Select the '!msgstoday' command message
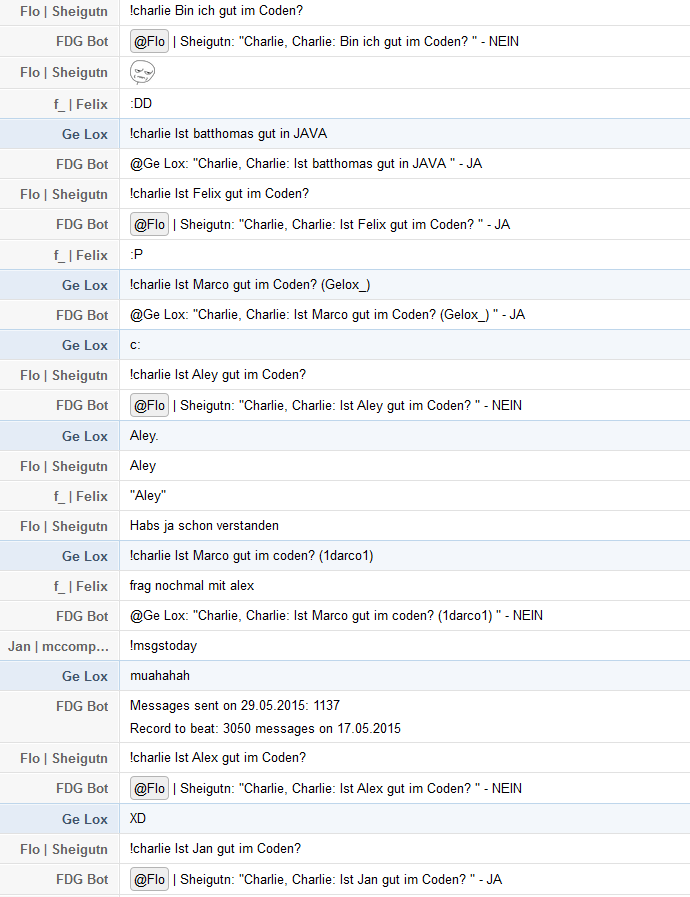Image resolution: width=690 pixels, height=897 pixels. click(x=164, y=646)
